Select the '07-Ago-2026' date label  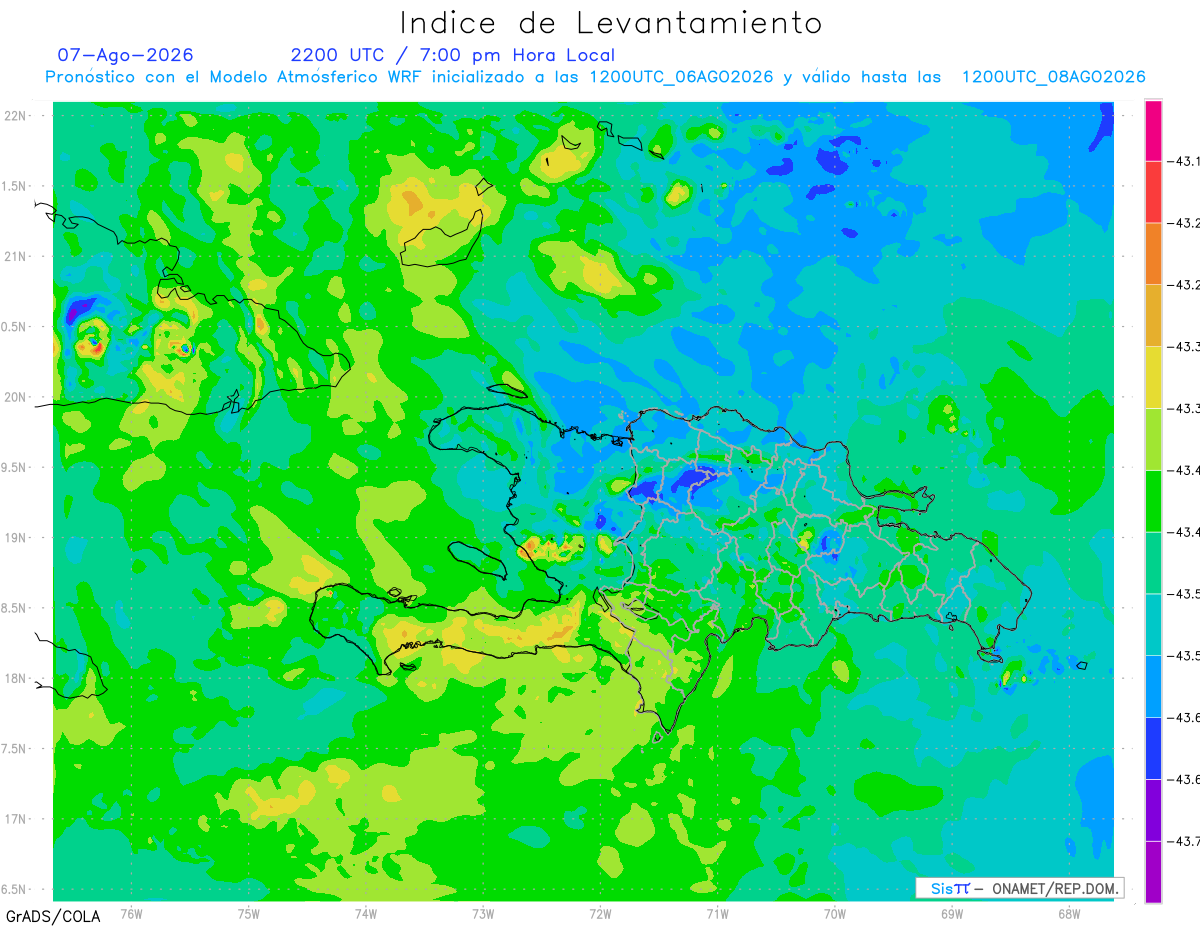[125, 55]
